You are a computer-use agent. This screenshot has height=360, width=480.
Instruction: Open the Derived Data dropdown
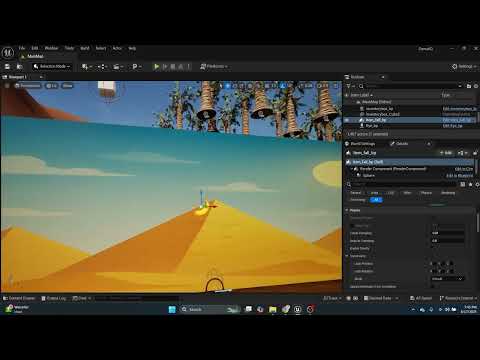pyautogui.click(x=381, y=298)
